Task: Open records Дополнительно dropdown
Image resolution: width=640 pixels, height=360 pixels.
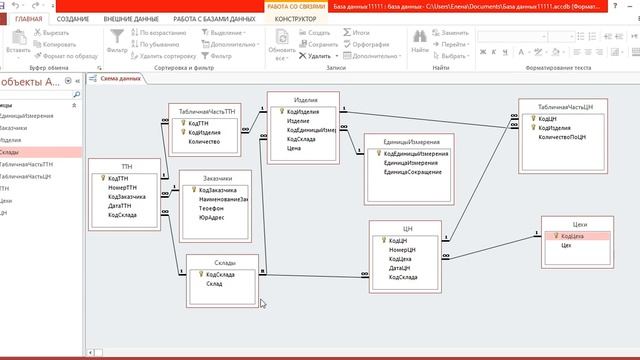Action: click(372, 56)
